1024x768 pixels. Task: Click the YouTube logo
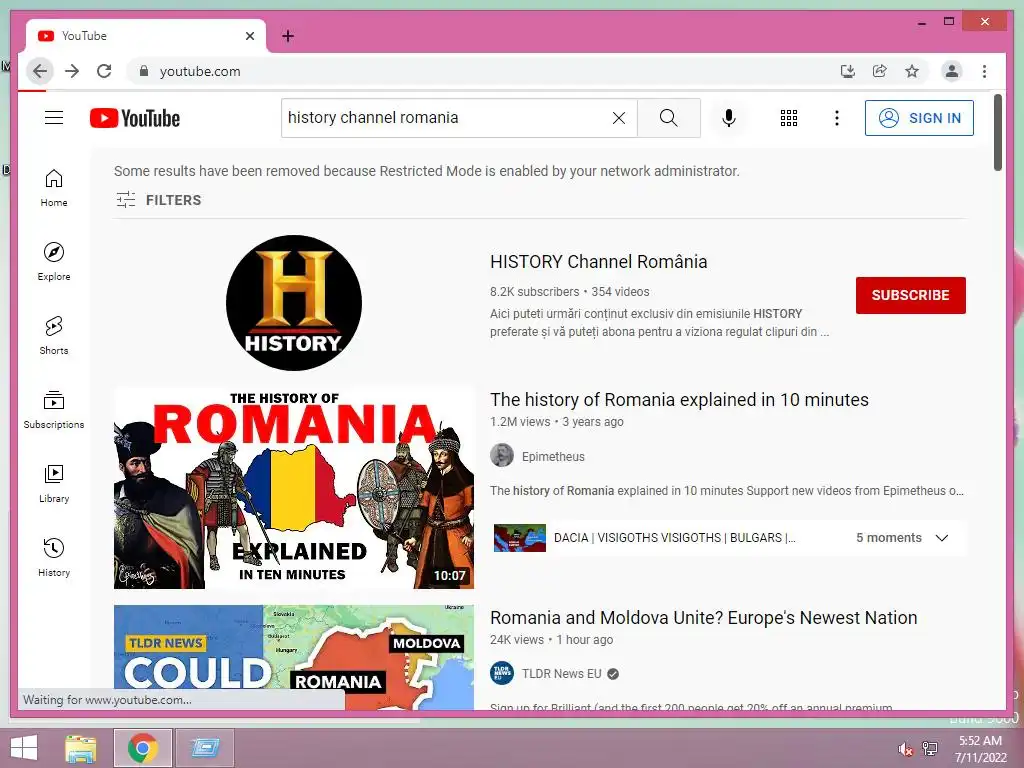135,118
